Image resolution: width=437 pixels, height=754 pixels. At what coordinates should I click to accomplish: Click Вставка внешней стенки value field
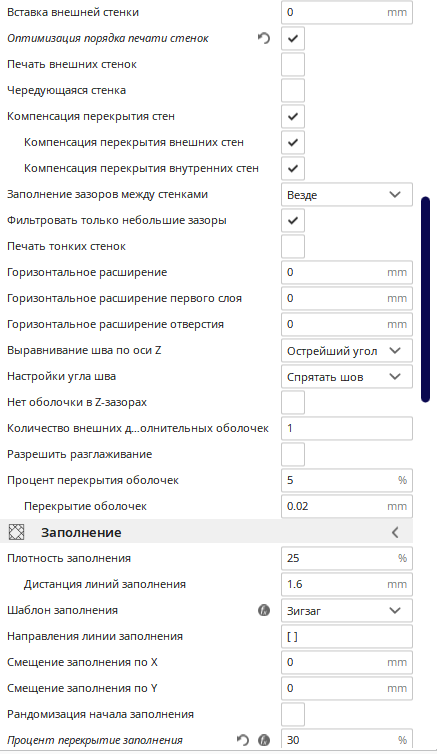click(347, 12)
